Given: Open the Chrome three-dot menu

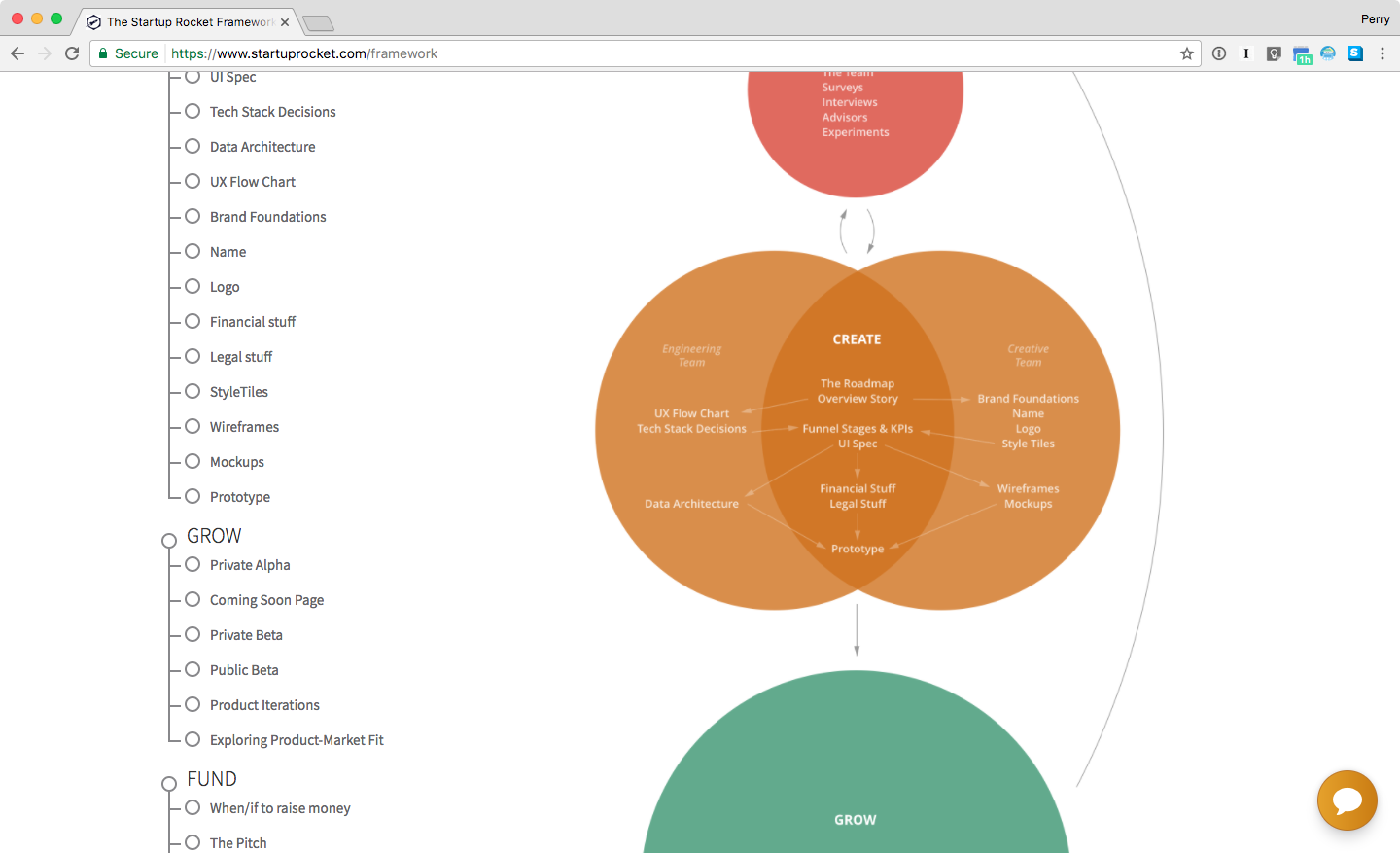Looking at the screenshot, I should pos(1382,53).
